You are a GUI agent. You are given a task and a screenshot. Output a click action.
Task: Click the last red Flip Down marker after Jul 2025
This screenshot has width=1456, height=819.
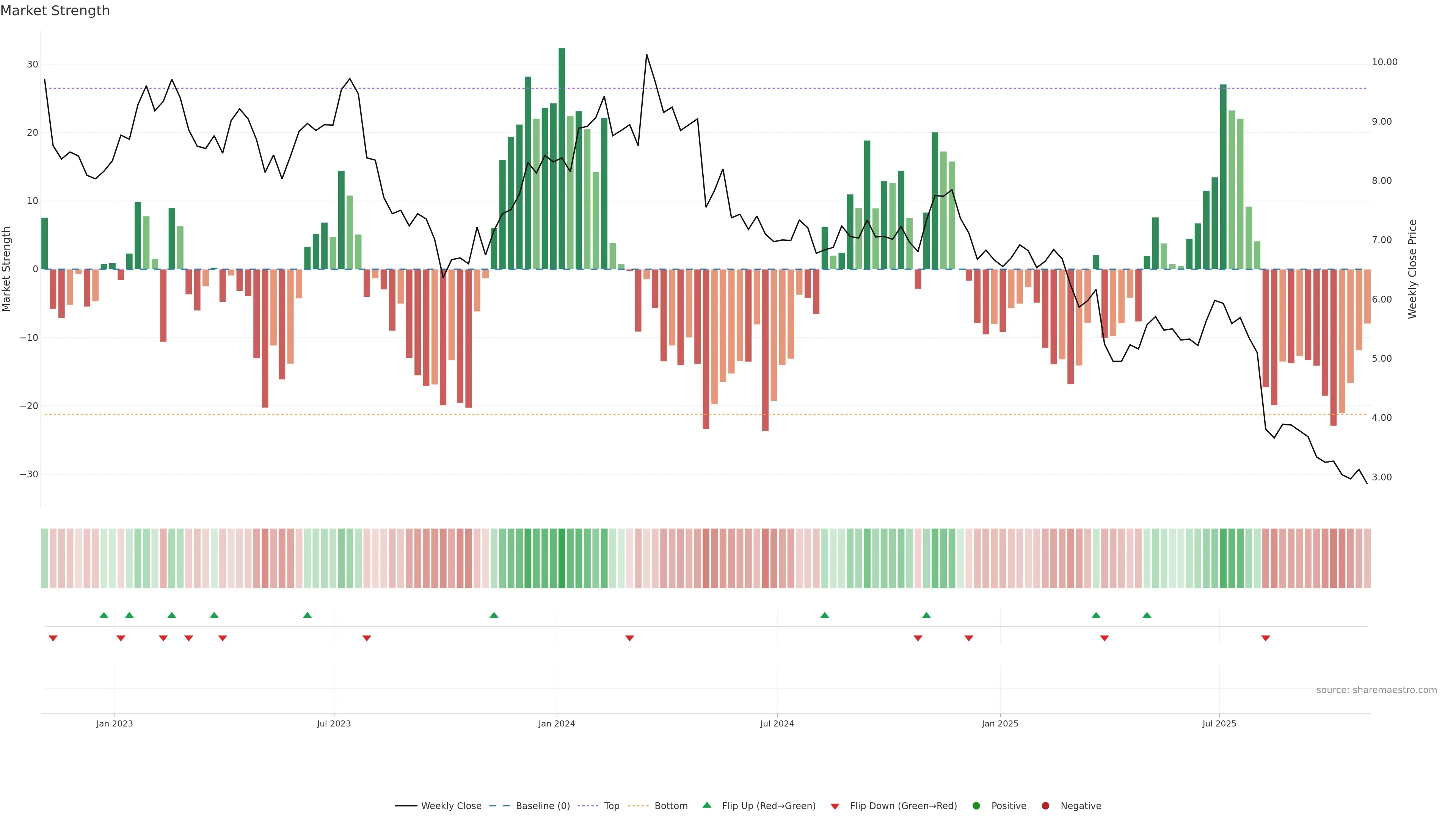(1266, 638)
